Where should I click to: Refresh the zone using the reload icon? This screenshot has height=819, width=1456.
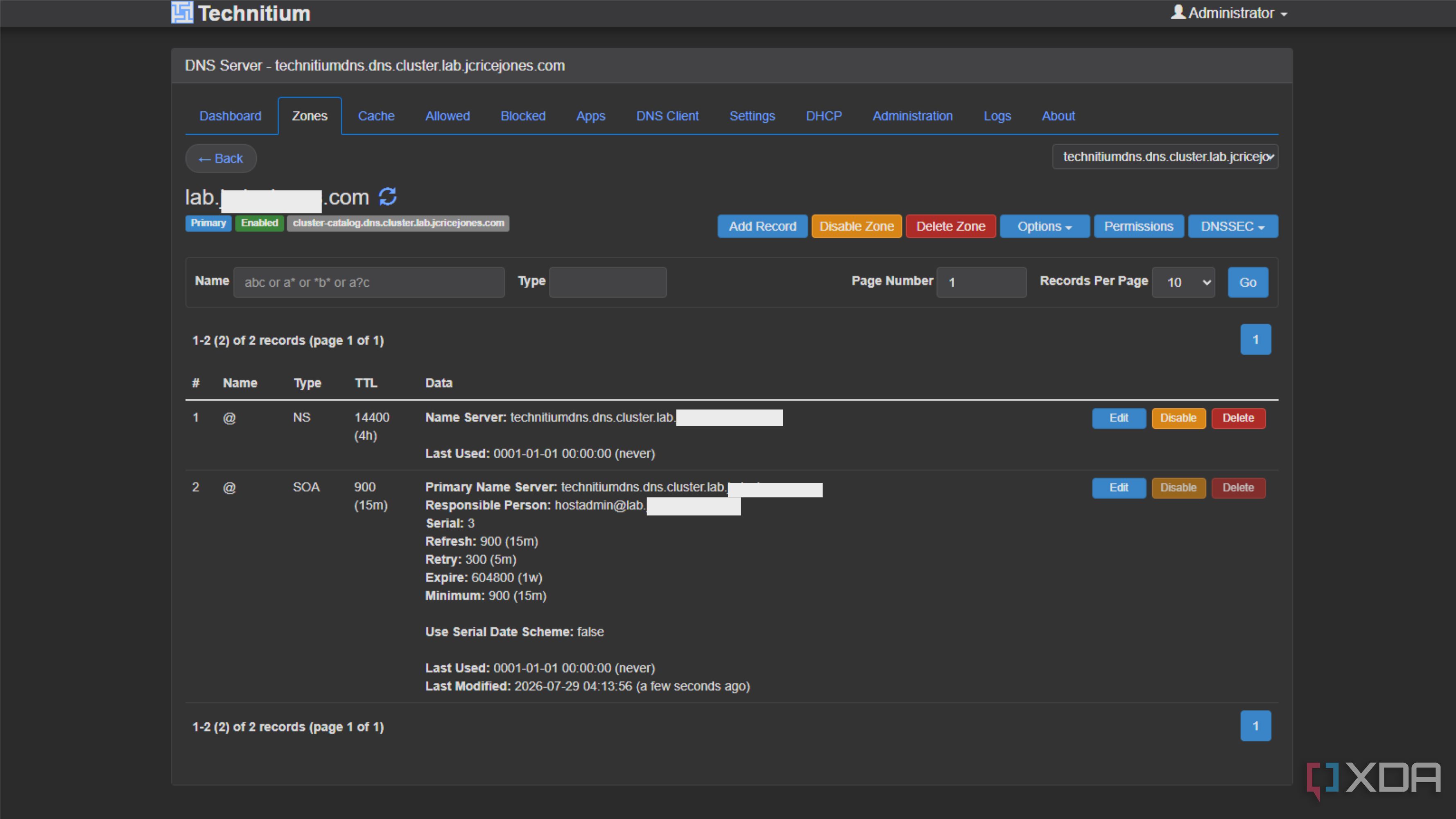point(388,197)
